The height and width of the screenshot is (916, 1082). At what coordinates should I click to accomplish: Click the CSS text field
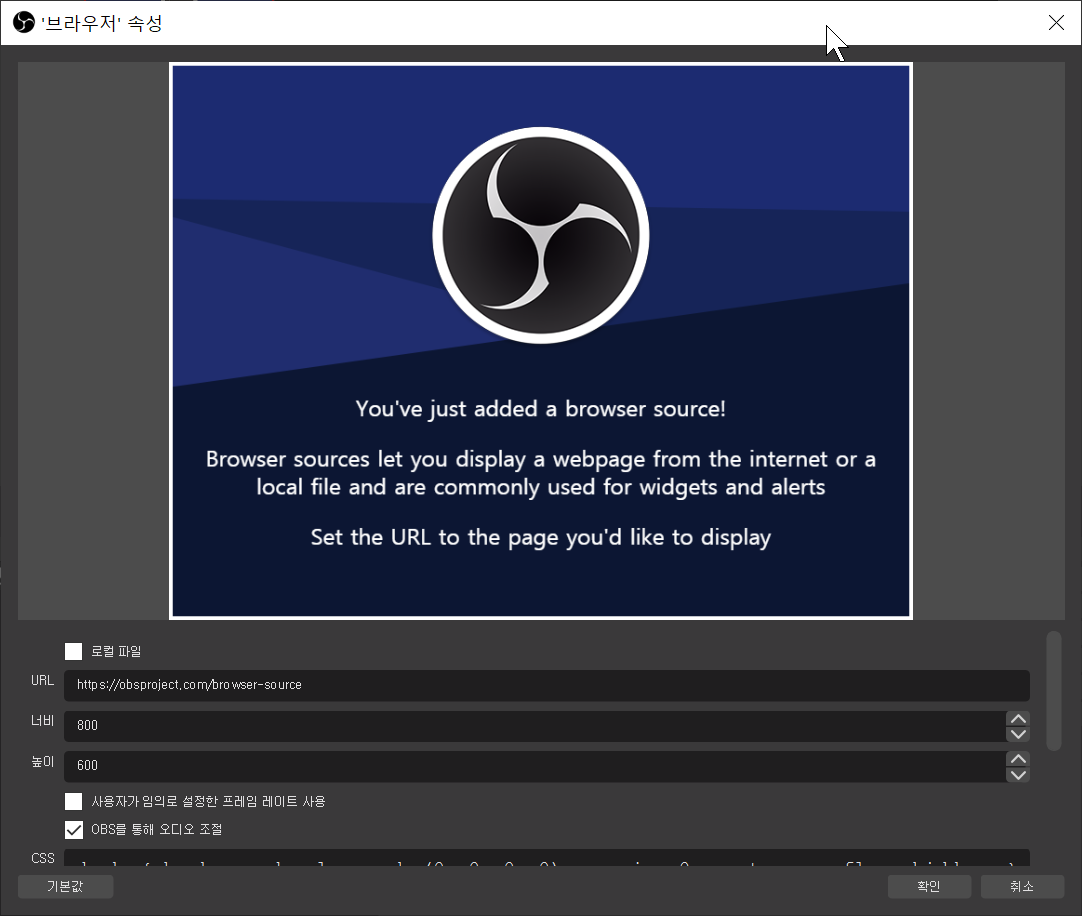[x=547, y=858]
